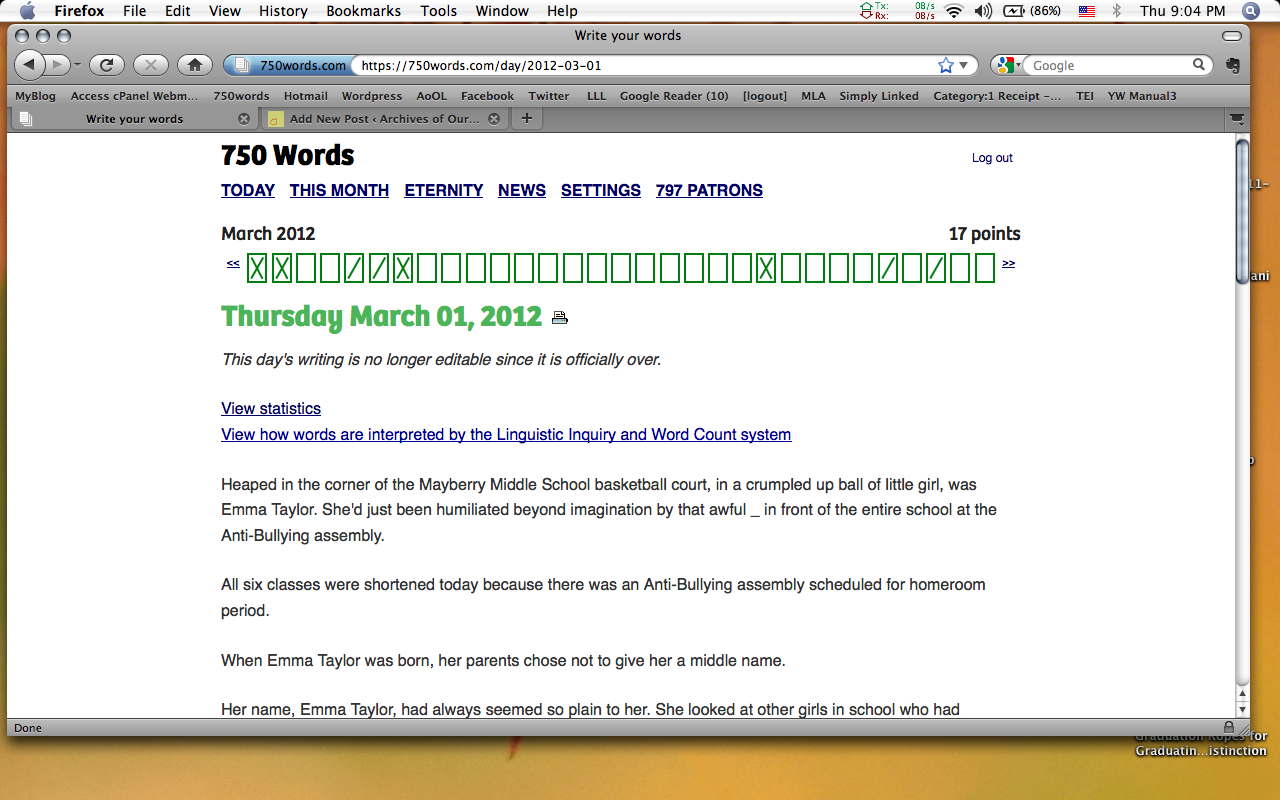Click the Log out link
The image size is (1280, 800).
tap(992, 158)
